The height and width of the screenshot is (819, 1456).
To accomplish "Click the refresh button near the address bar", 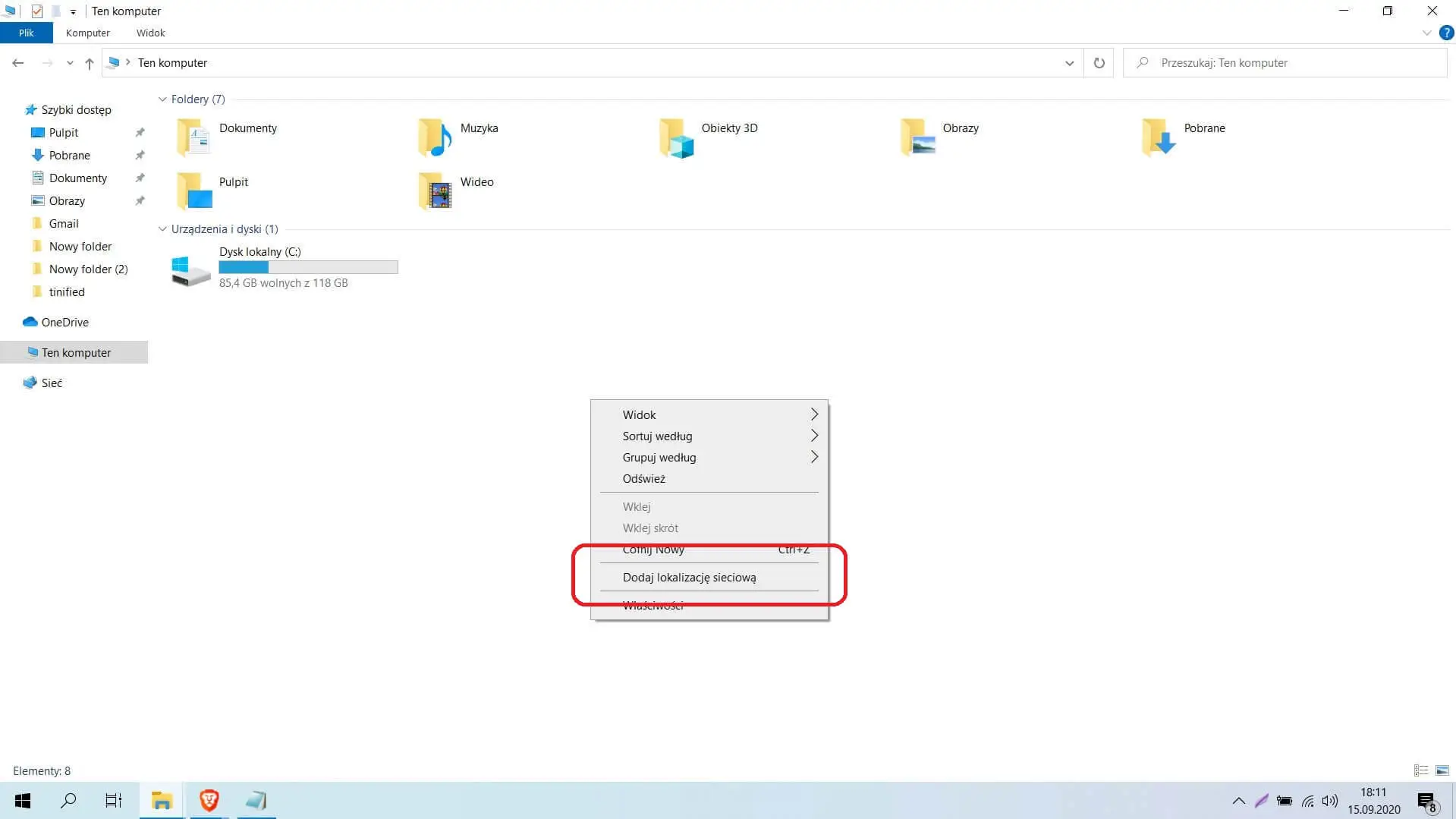I will pos(1098,62).
